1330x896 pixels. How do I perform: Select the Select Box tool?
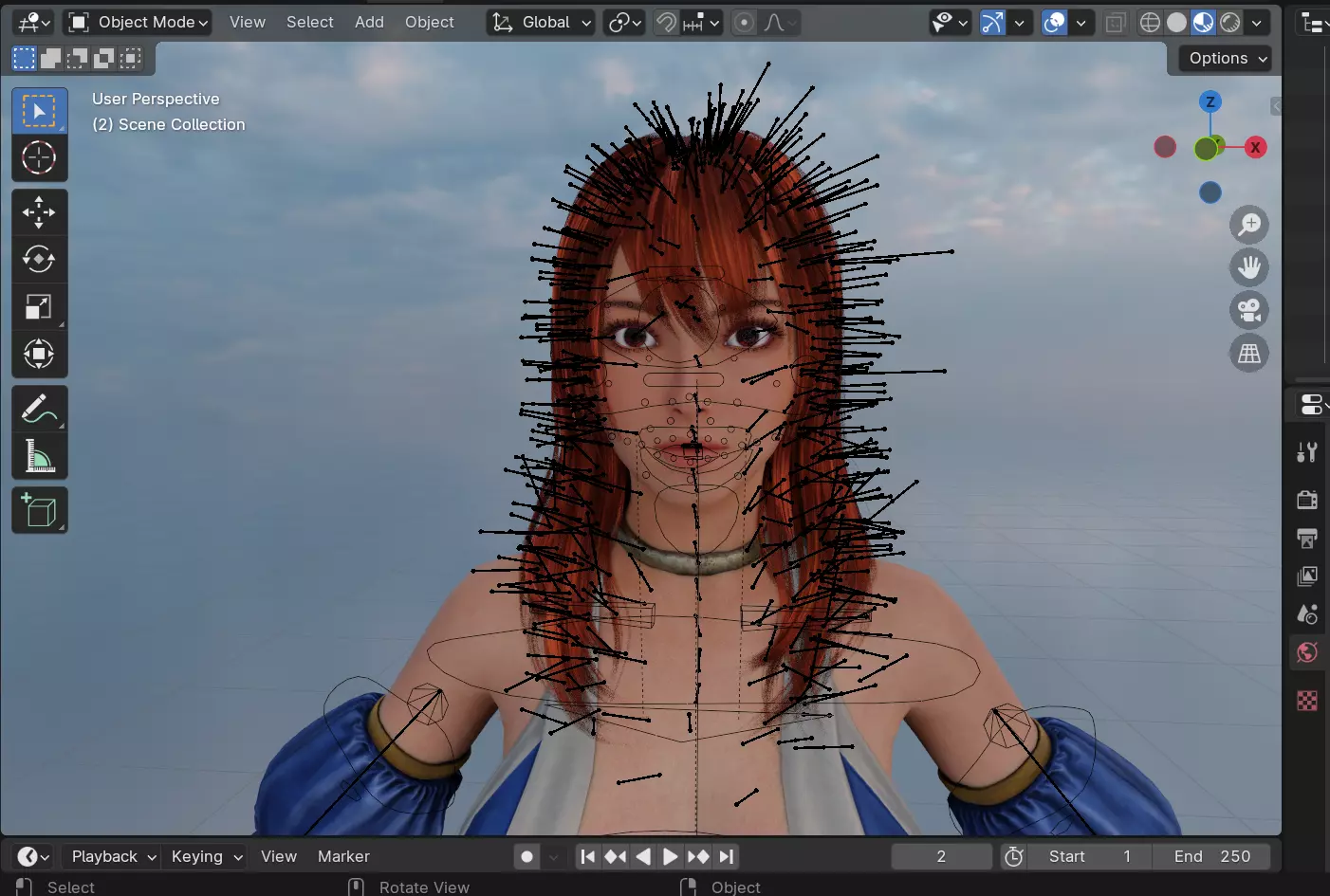(39, 111)
